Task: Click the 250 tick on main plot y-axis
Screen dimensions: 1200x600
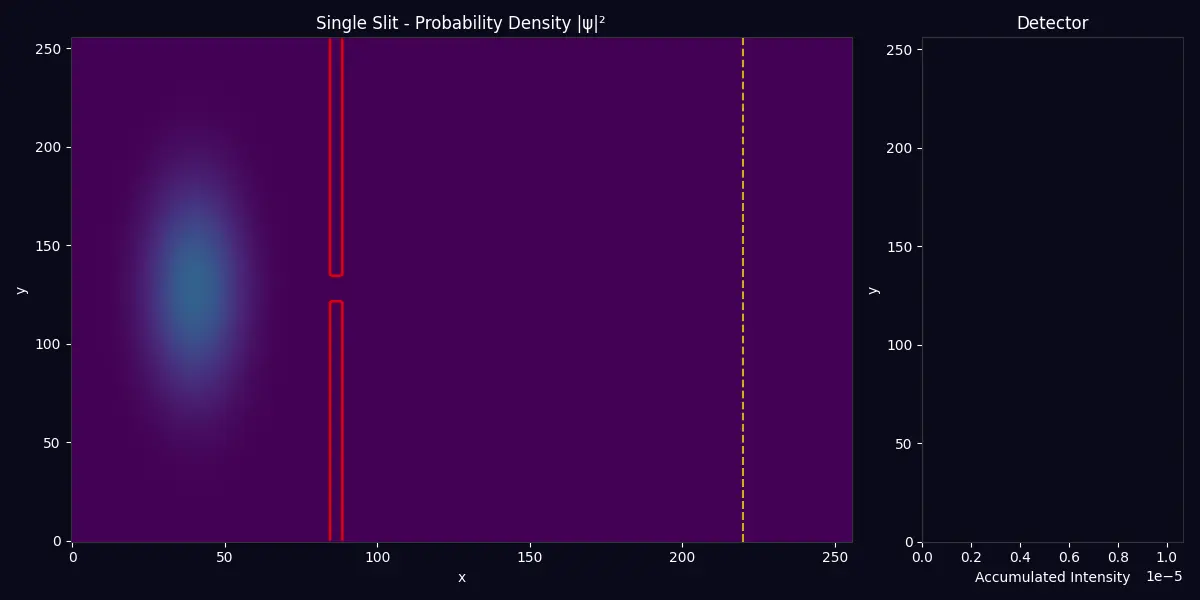Action: click(x=52, y=48)
